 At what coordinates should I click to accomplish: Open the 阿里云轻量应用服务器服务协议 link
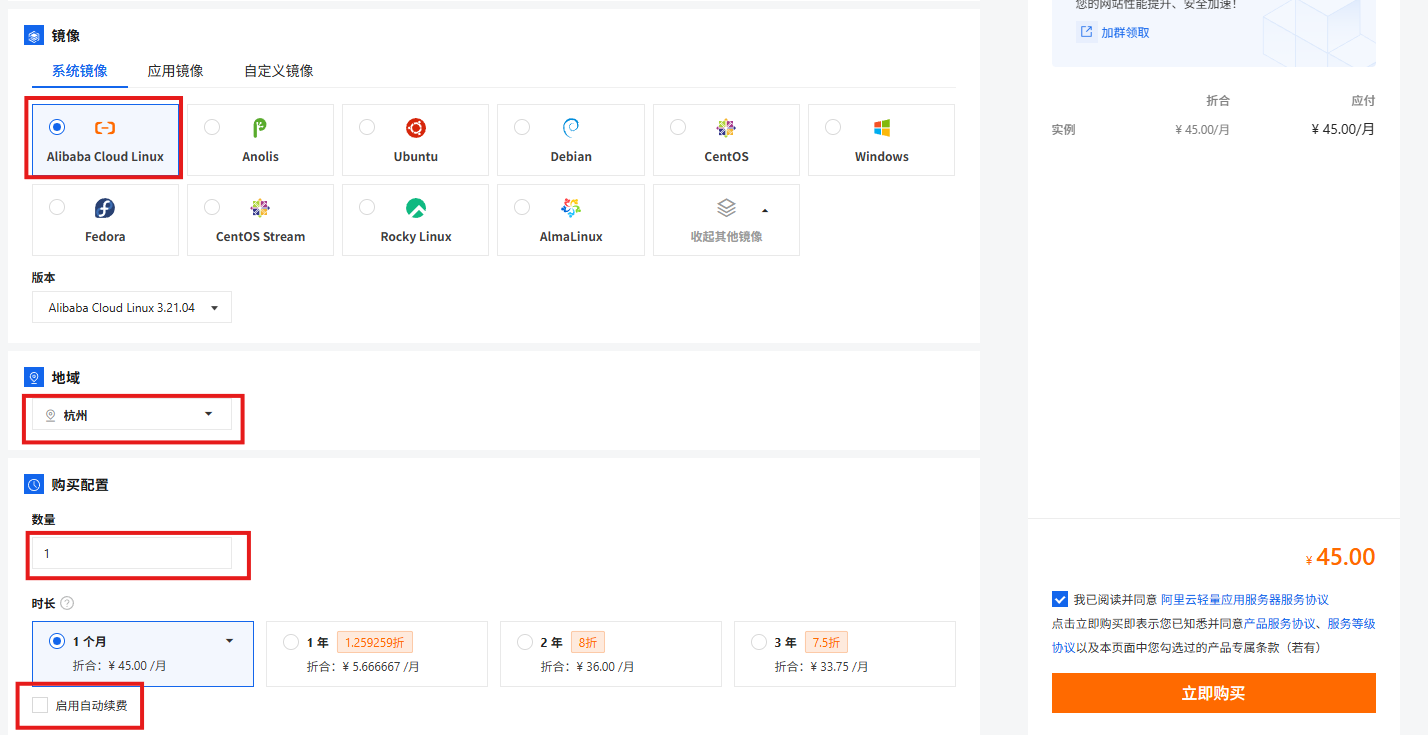[1245, 600]
